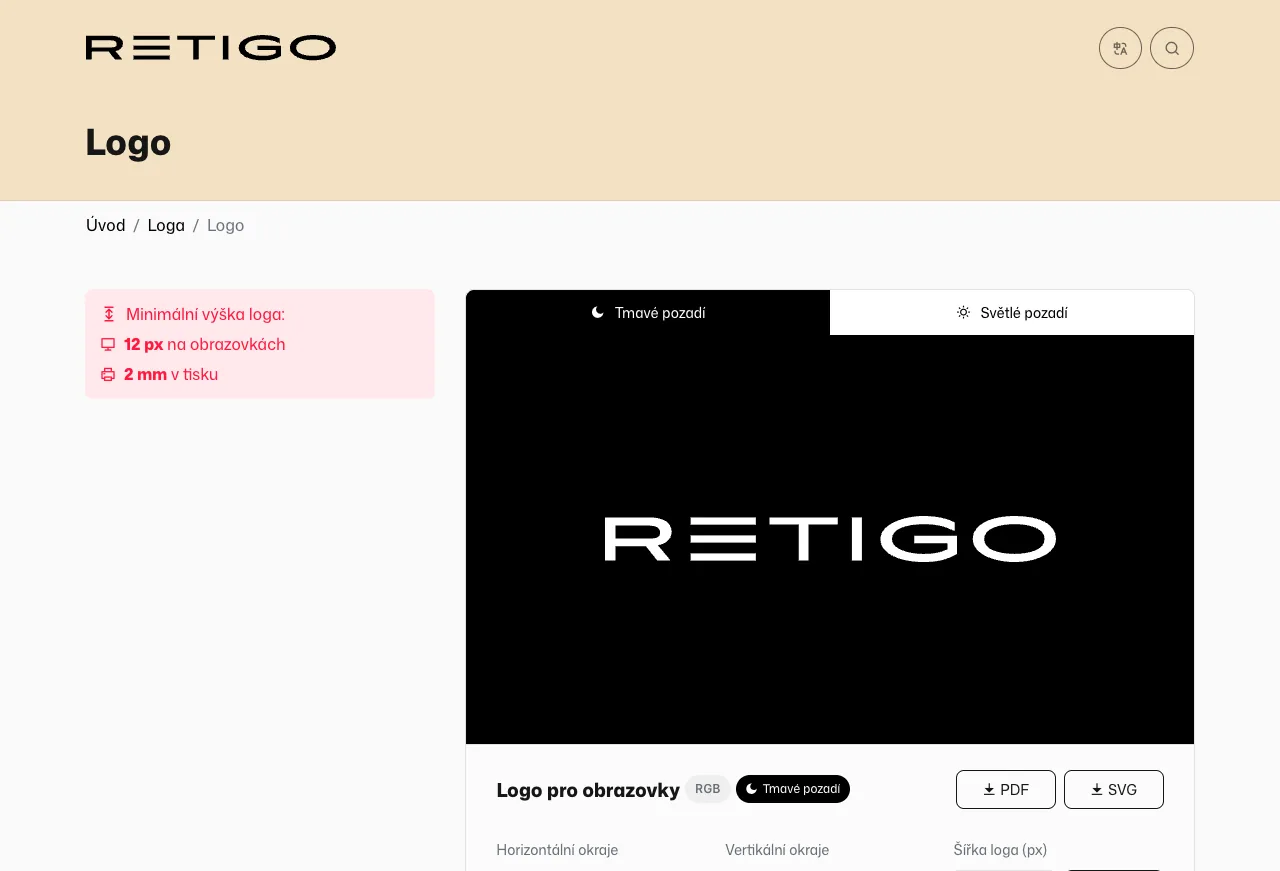Download logo as PDF
Screen dimensions: 1280x871
pos(1006,789)
